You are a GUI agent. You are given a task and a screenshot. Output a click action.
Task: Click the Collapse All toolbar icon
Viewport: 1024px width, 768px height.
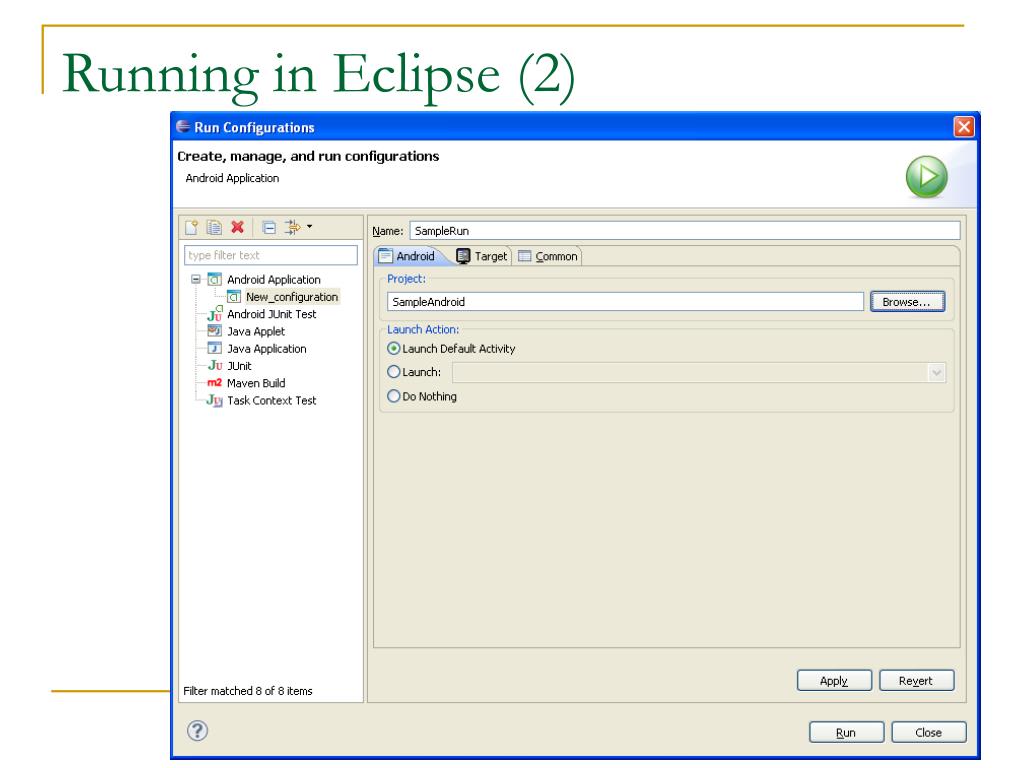(x=268, y=227)
